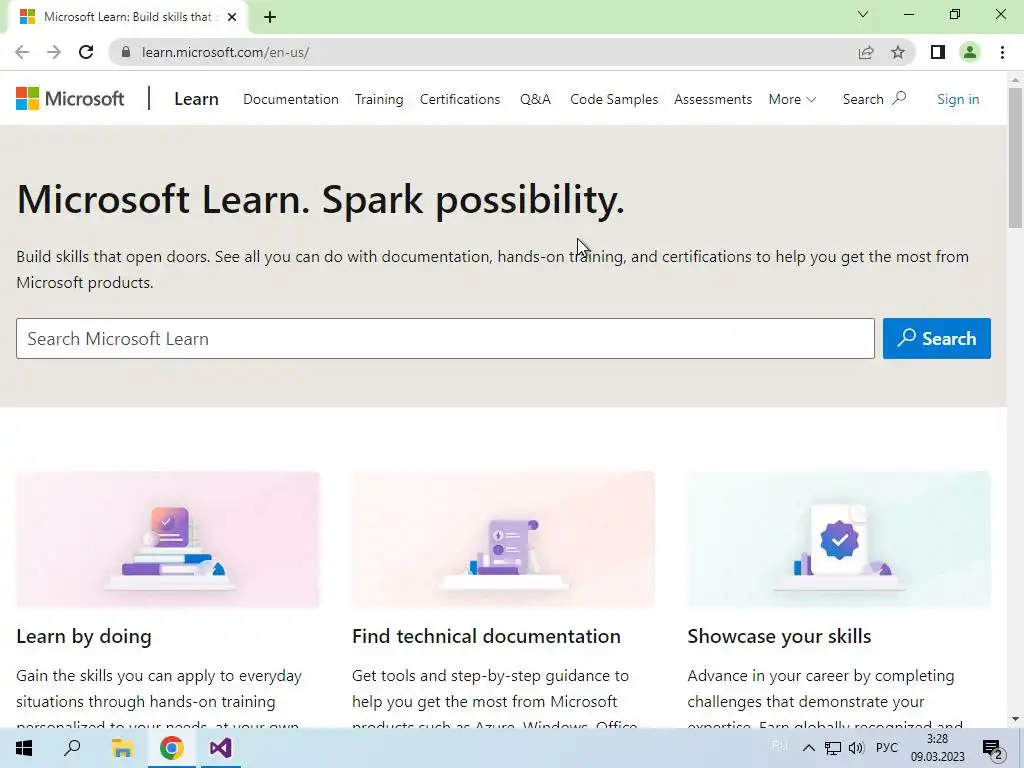The width and height of the screenshot is (1024, 768).
Task: Open File Explorer from the taskbar
Action: pyautogui.click(x=122, y=748)
